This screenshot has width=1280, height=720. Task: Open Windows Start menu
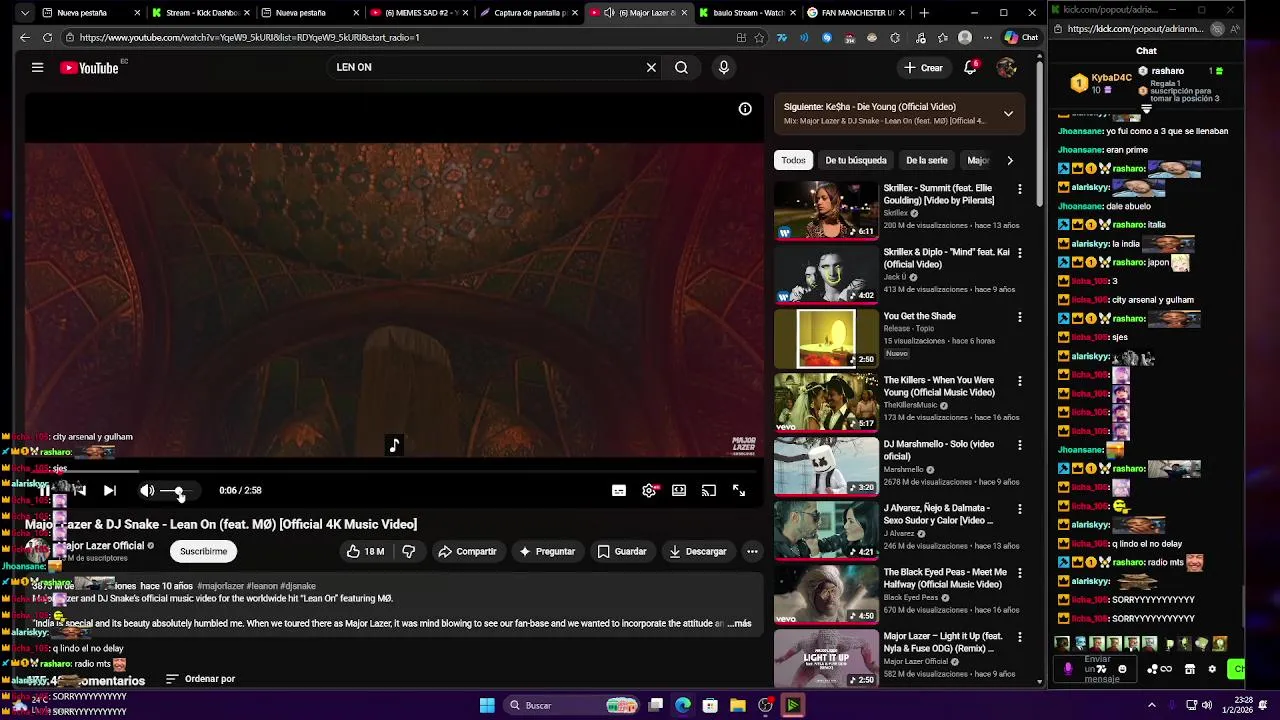click(487, 705)
